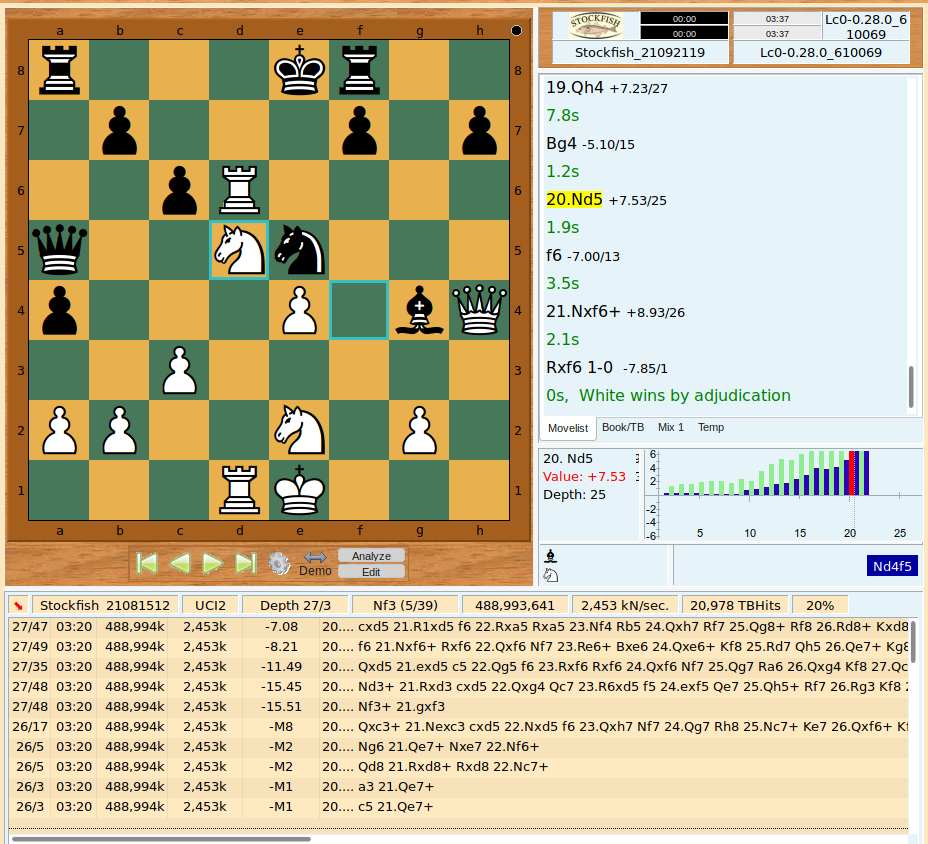Go to final move Rxf6 1-0
The width and height of the screenshot is (928, 844).
click(x=579, y=368)
